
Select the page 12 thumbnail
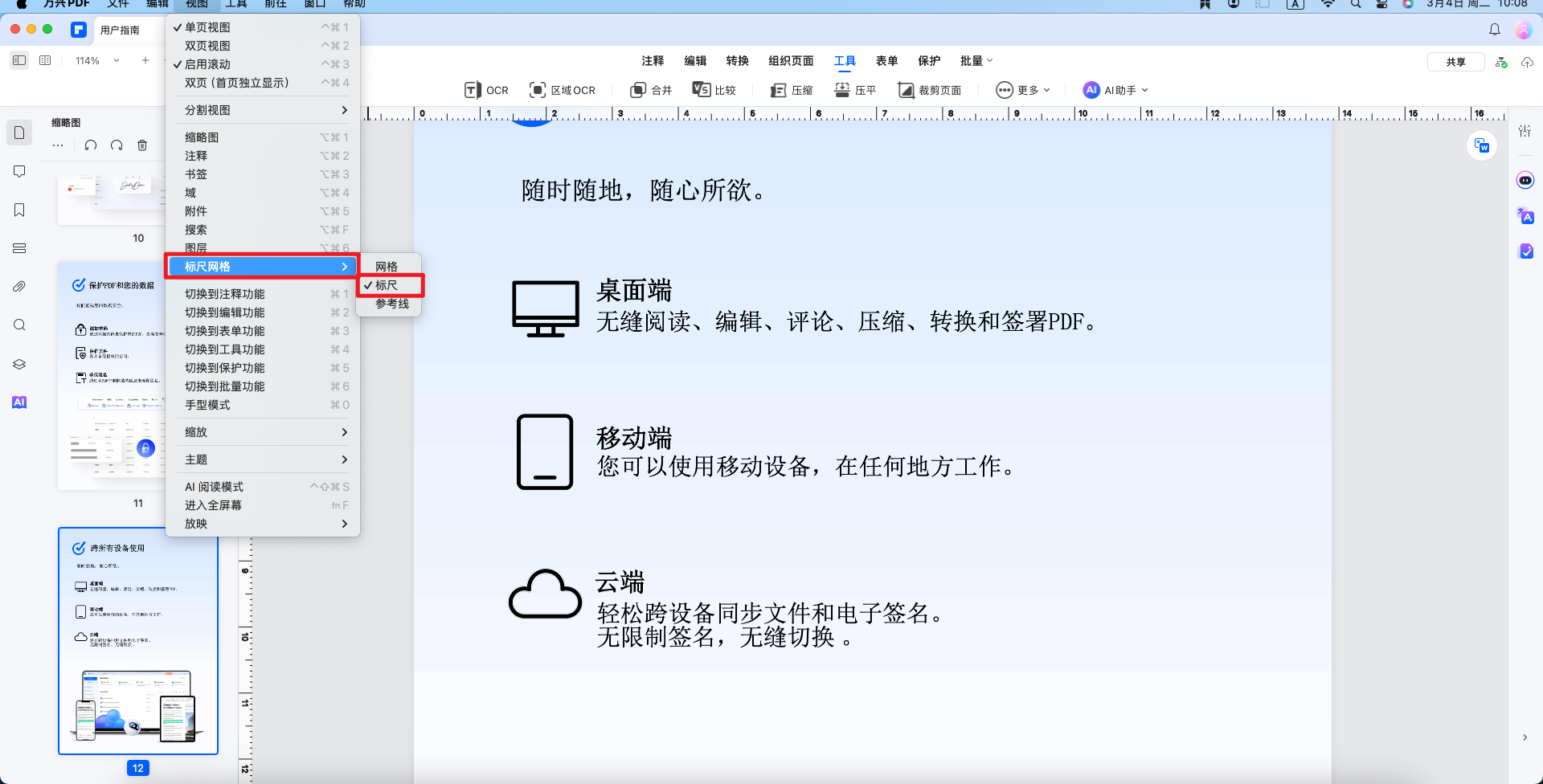[137, 640]
